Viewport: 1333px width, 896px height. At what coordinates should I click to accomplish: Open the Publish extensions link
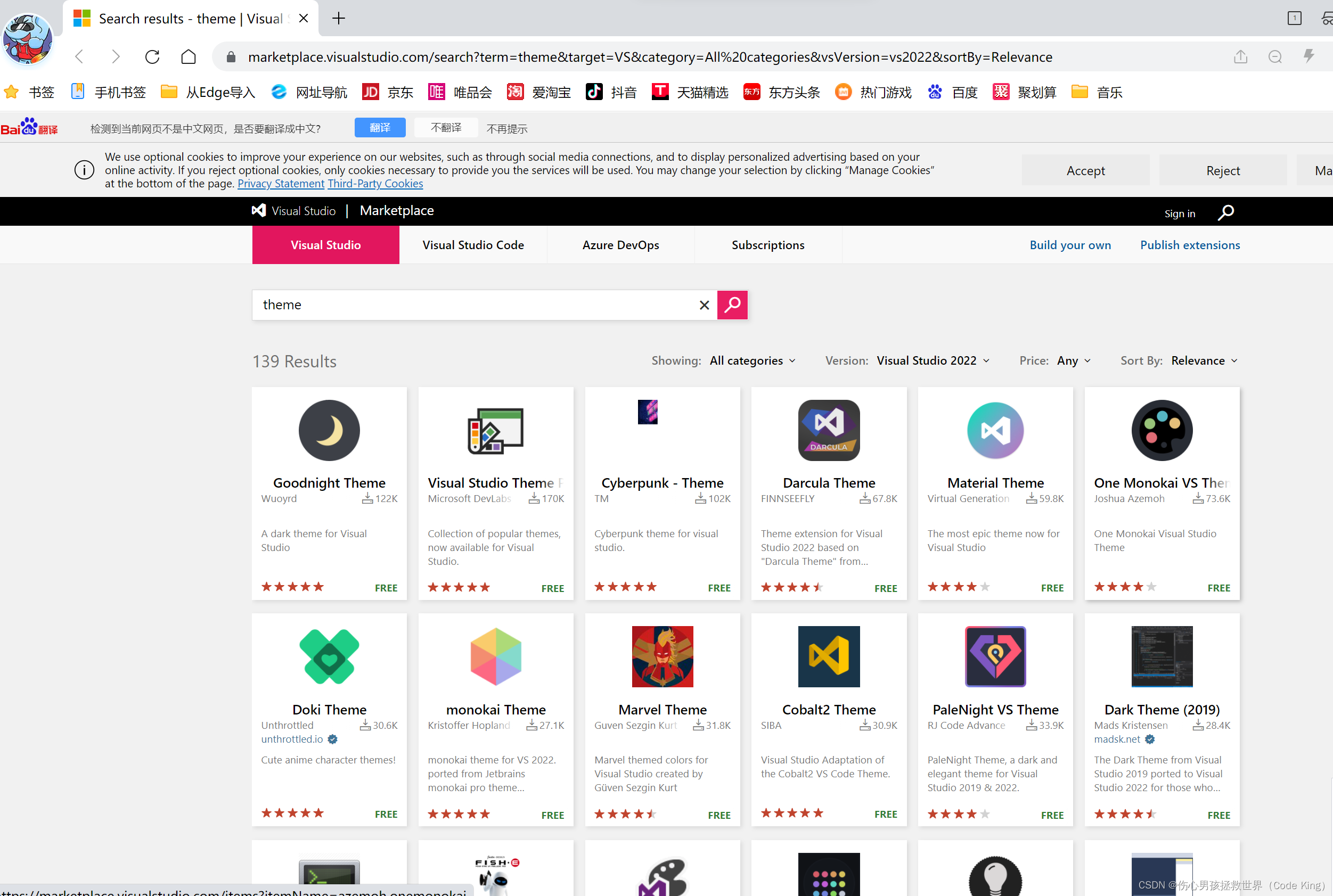(1190, 244)
